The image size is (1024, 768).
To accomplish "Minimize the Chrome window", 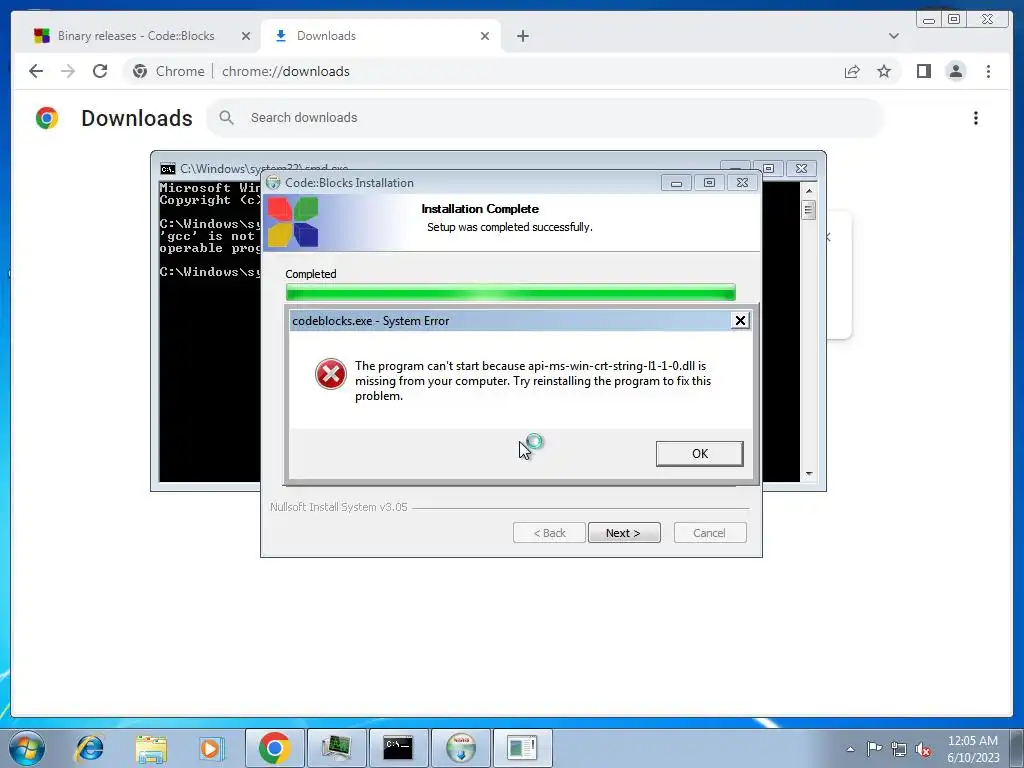I will tap(929, 20).
